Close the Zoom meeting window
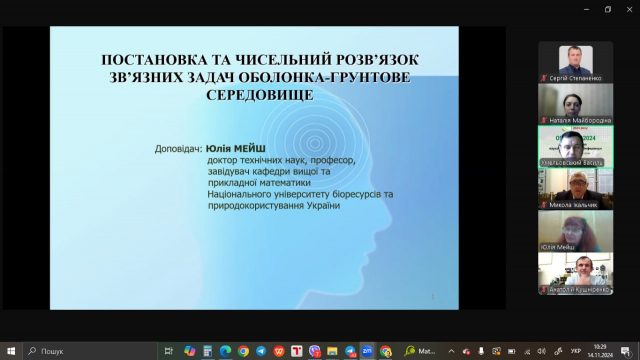Image resolution: width=640 pixels, height=360 pixels. tap(629, 9)
